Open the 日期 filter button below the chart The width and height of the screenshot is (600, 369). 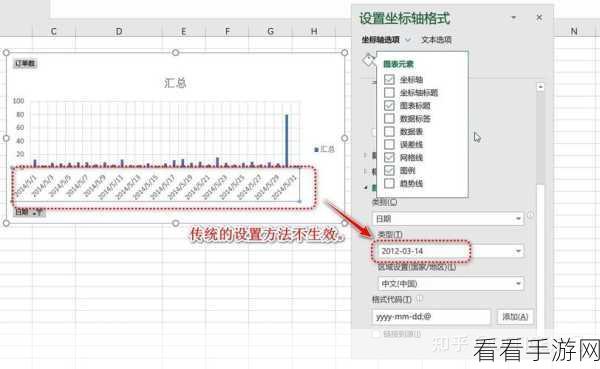tap(29, 212)
